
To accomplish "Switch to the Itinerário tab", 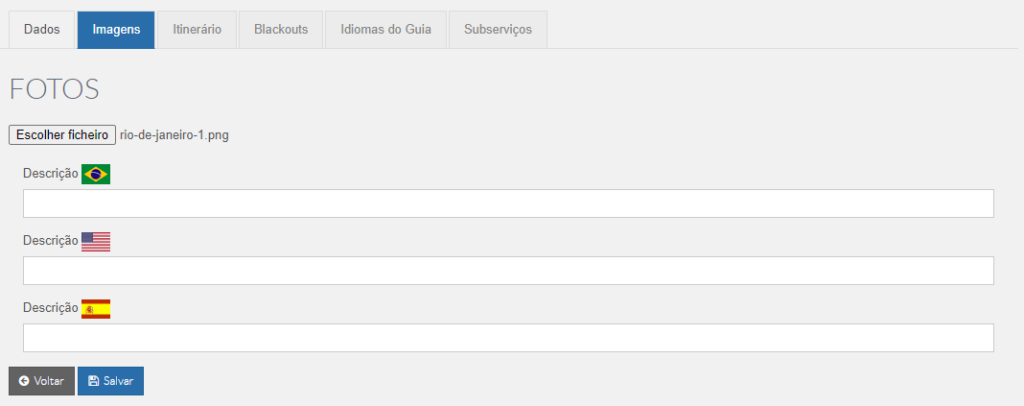I will click(x=197, y=30).
